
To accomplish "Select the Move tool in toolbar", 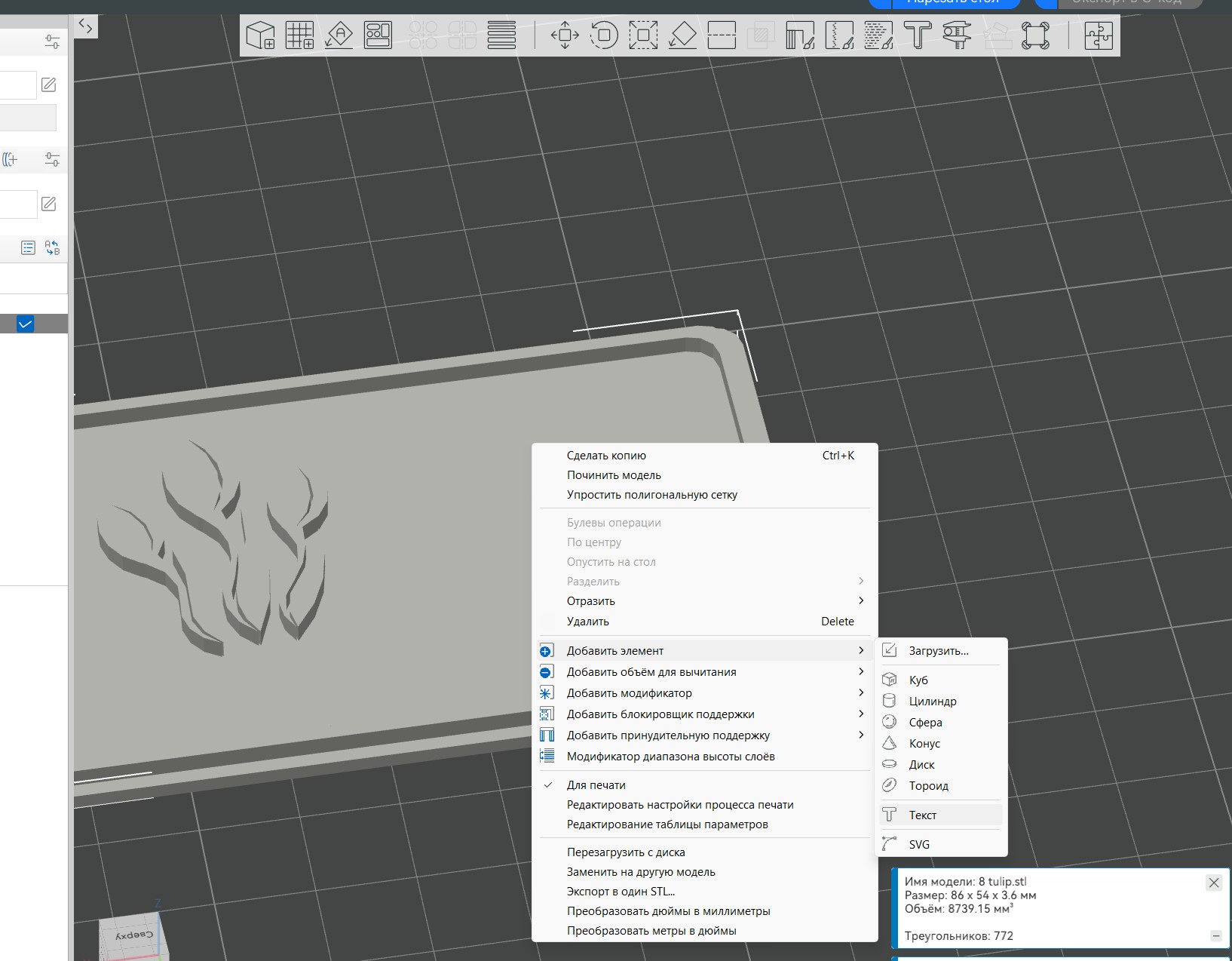I will click(x=565, y=35).
